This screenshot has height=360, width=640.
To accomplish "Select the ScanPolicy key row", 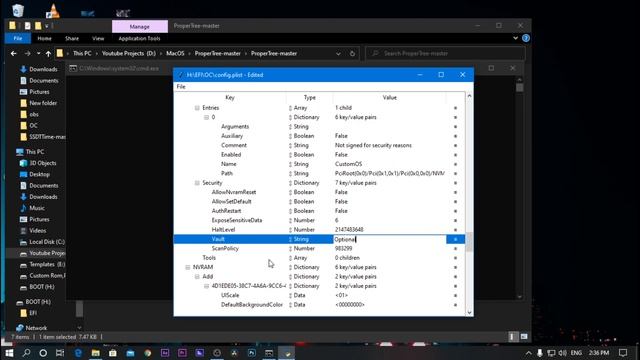I will tap(225, 249).
